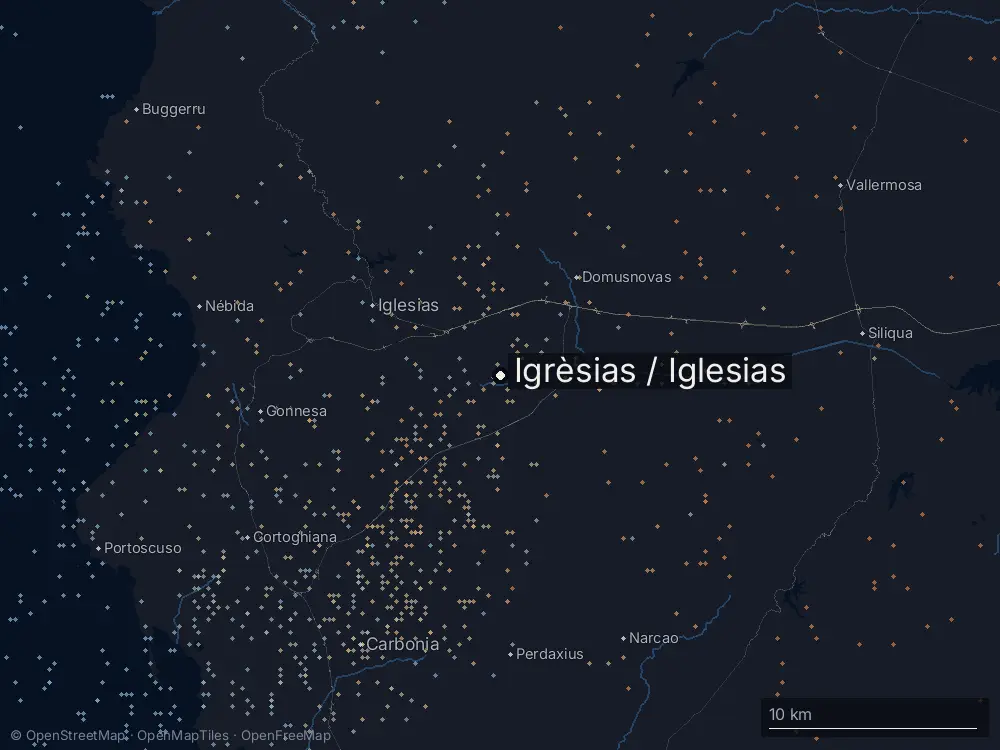Click the white marker dot beside Igrèsias
1000x750 pixels.
pyautogui.click(x=501, y=376)
